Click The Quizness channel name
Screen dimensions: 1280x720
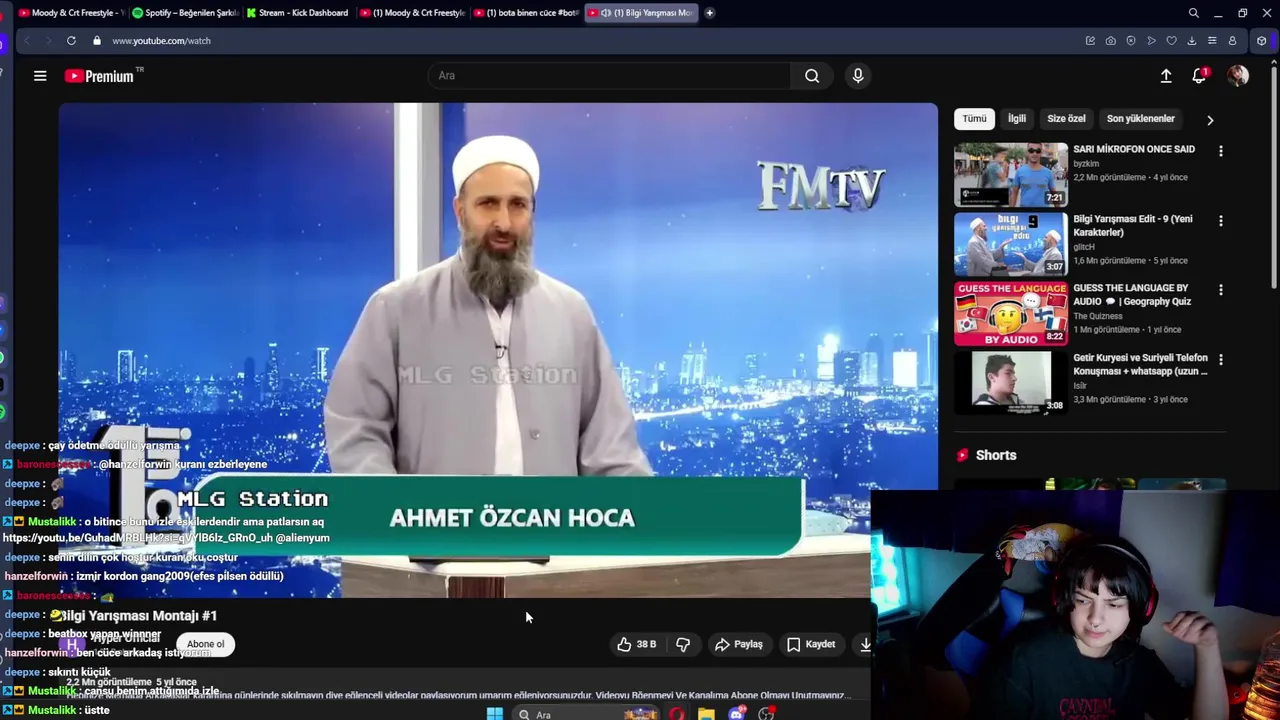pyautogui.click(x=1098, y=316)
